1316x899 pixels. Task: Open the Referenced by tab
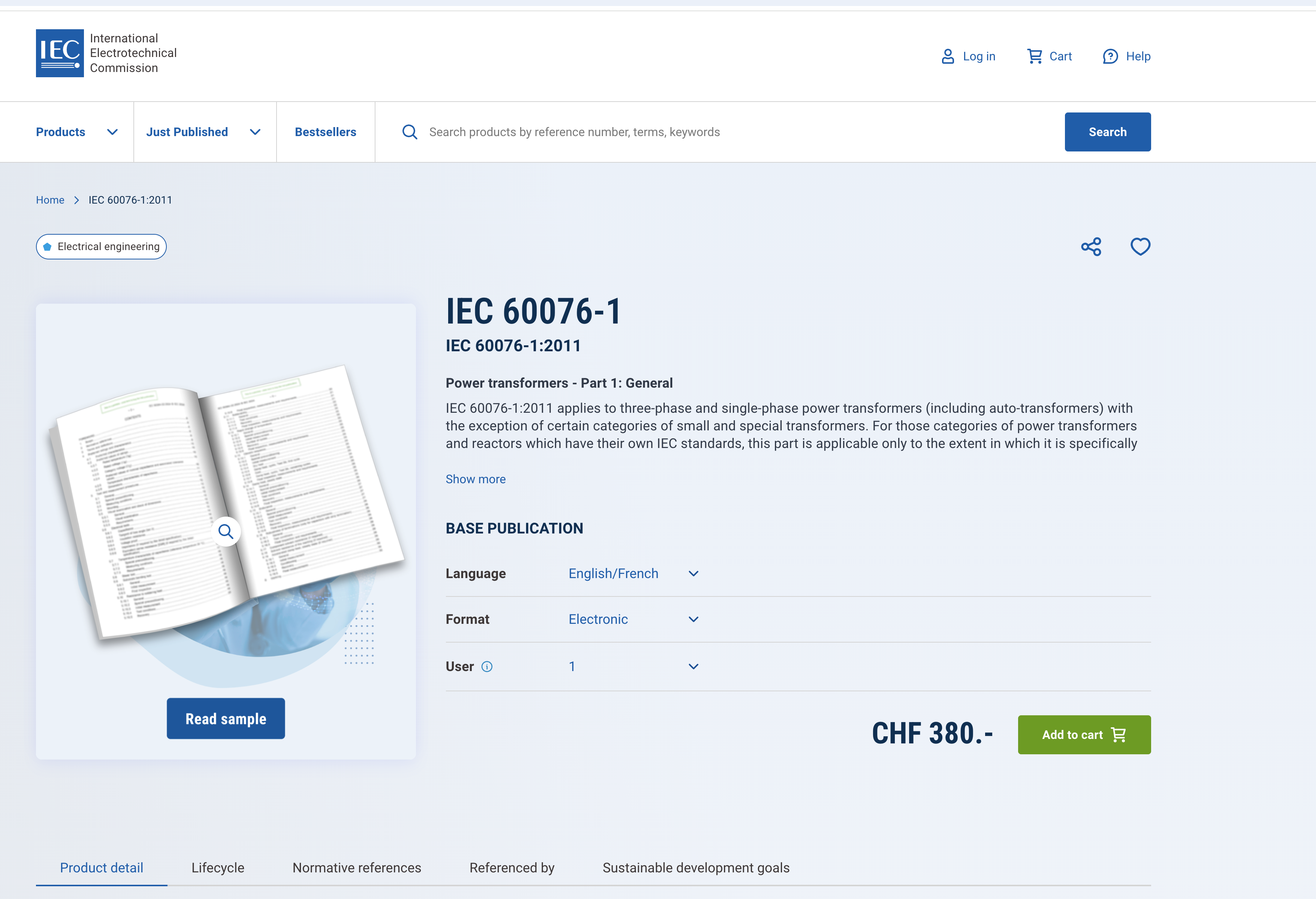(512, 868)
